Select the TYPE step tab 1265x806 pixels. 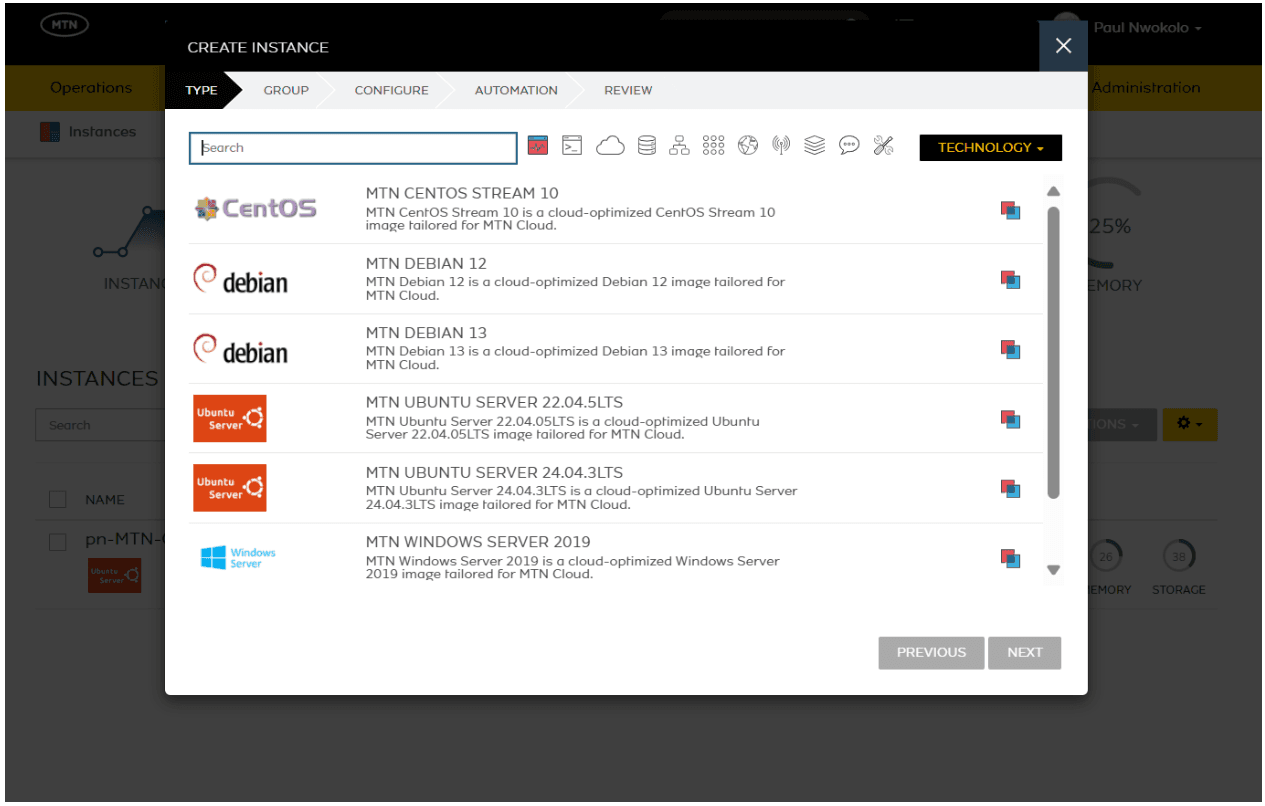pos(202,90)
